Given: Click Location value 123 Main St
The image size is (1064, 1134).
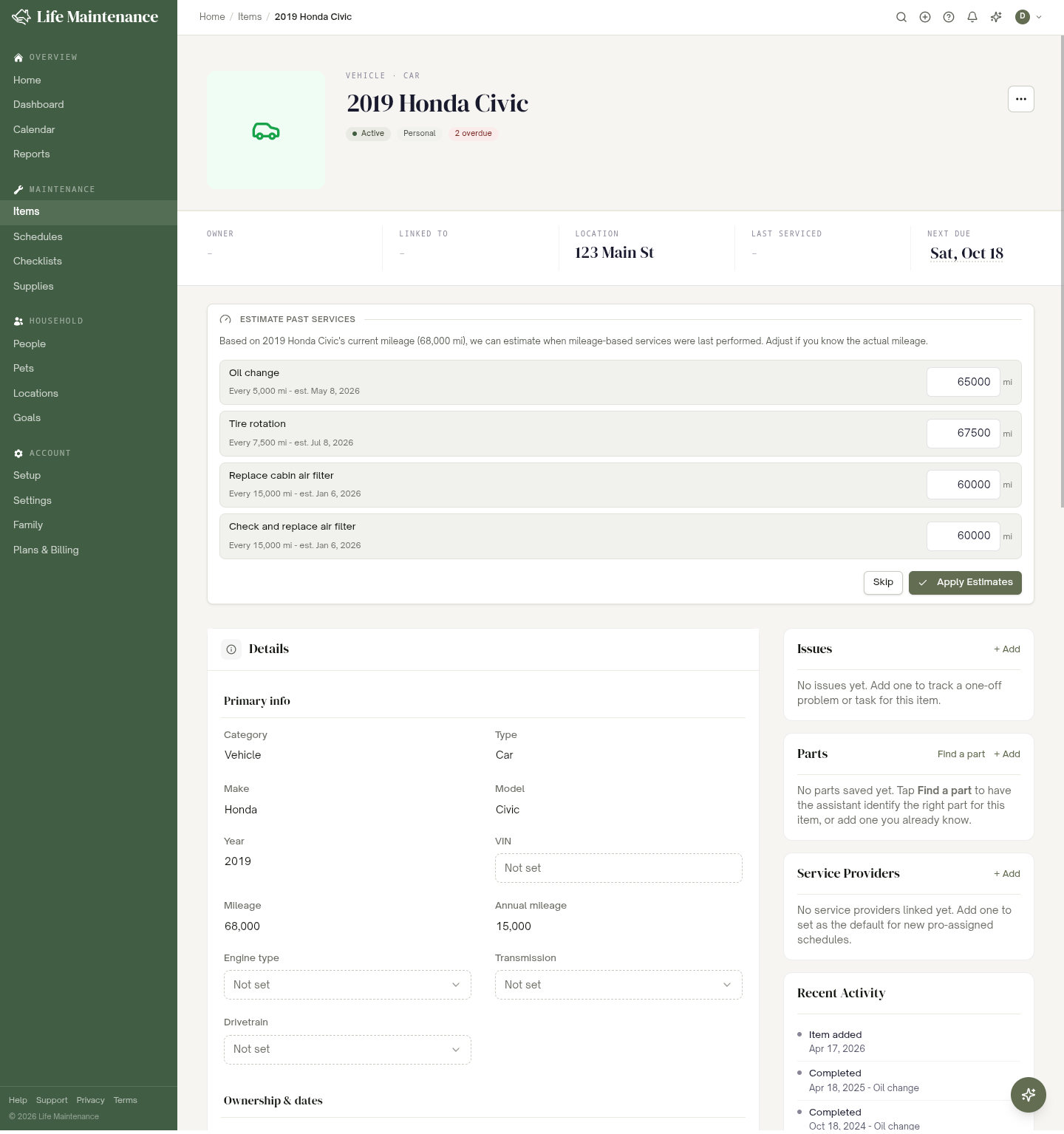Looking at the screenshot, I should 615,253.
